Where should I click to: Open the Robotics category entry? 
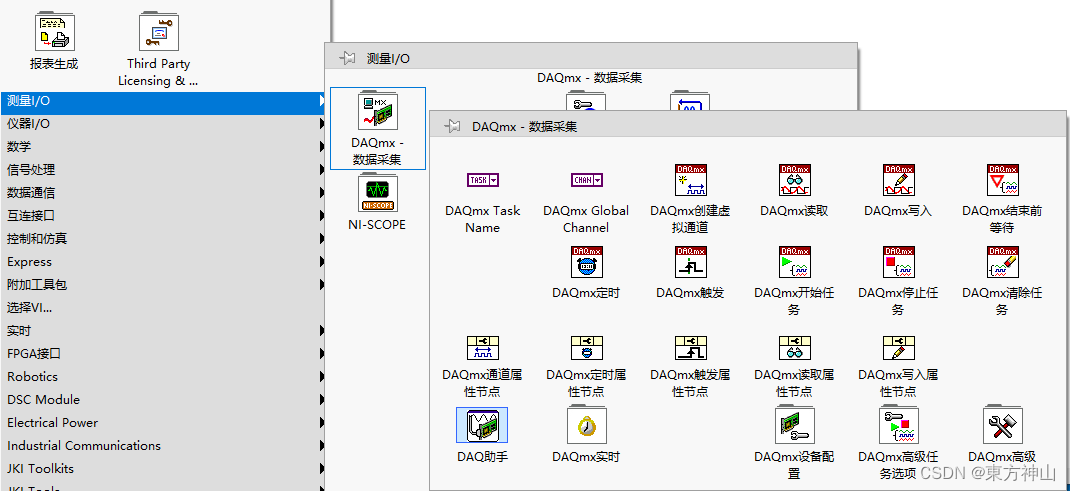[164, 376]
